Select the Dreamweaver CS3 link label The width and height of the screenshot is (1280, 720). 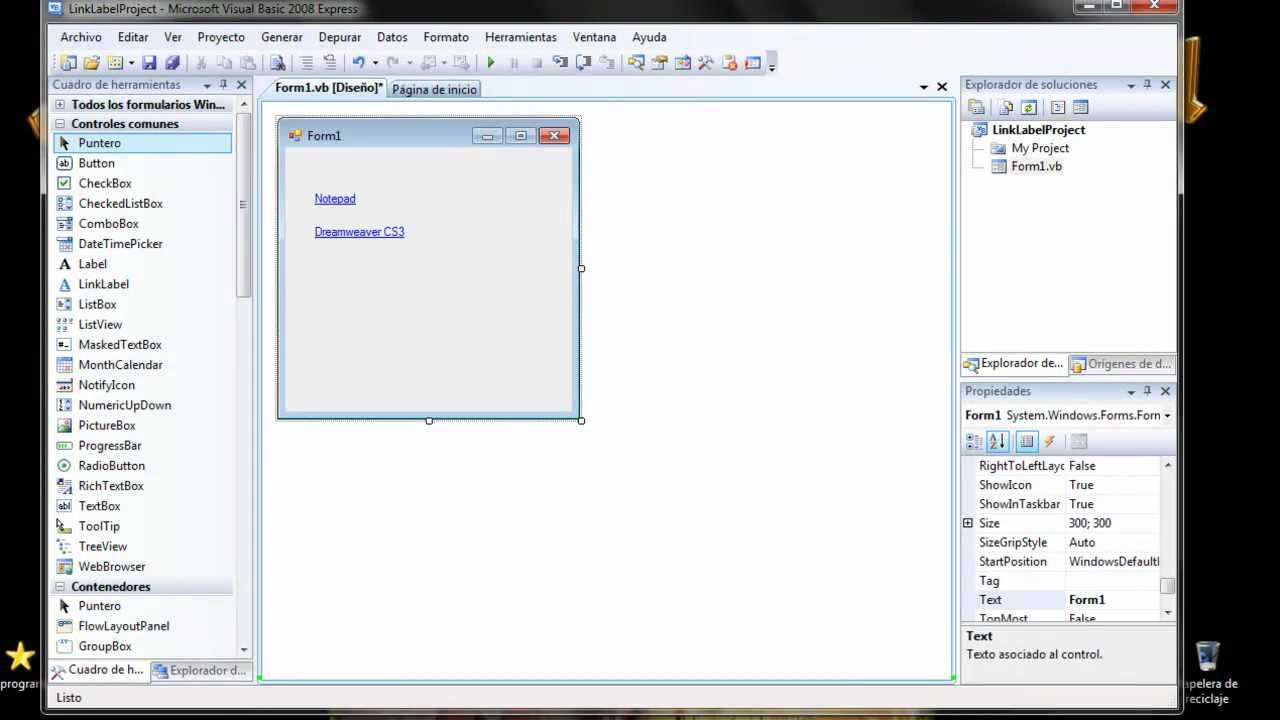(359, 232)
